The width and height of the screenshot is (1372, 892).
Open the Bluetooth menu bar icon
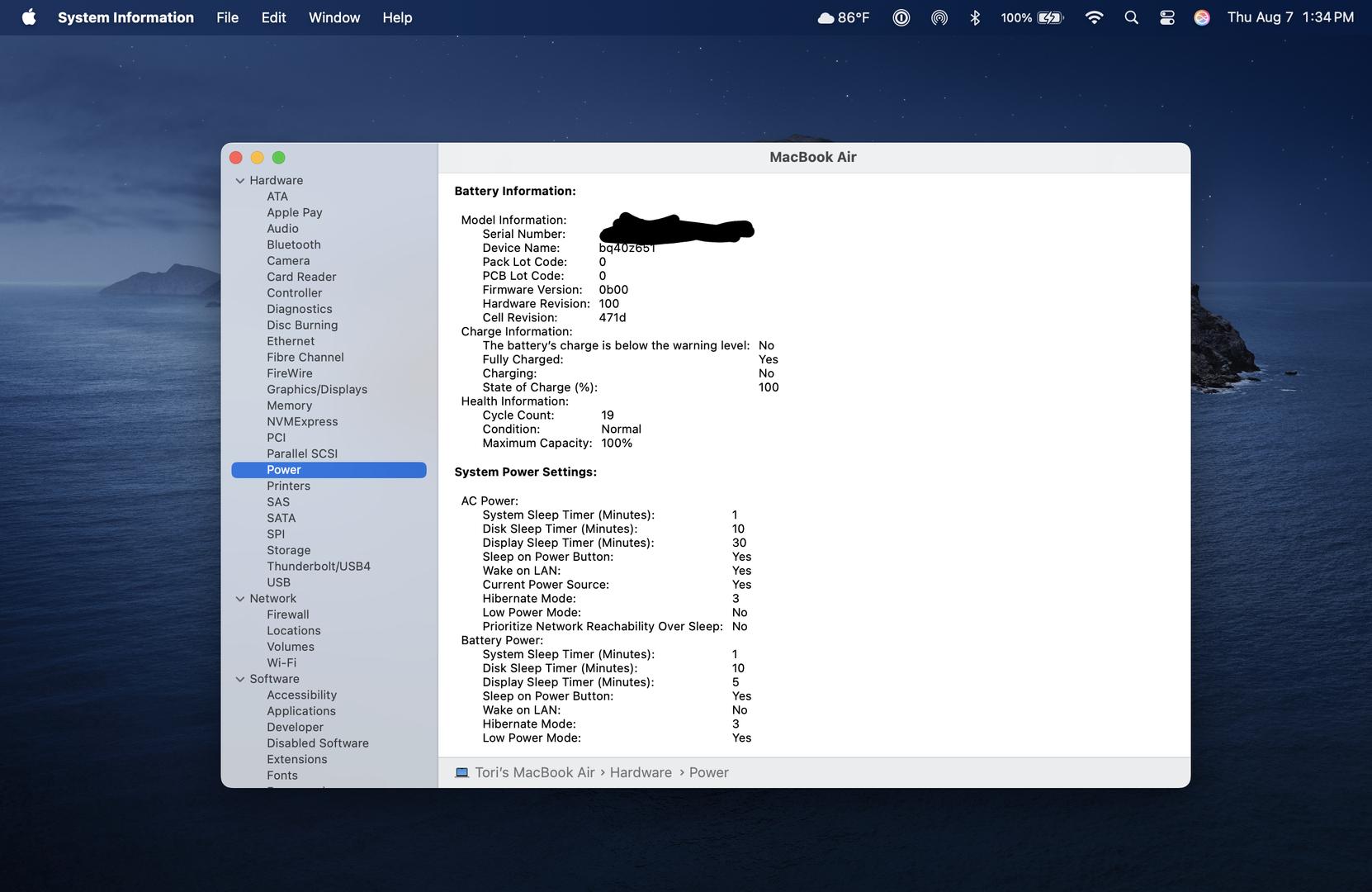(975, 17)
